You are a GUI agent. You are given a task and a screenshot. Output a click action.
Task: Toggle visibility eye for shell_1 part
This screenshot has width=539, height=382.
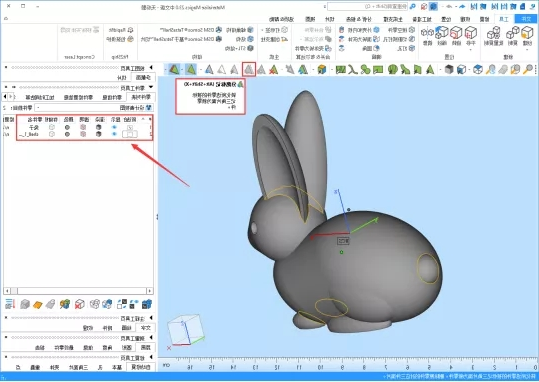click(x=114, y=134)
